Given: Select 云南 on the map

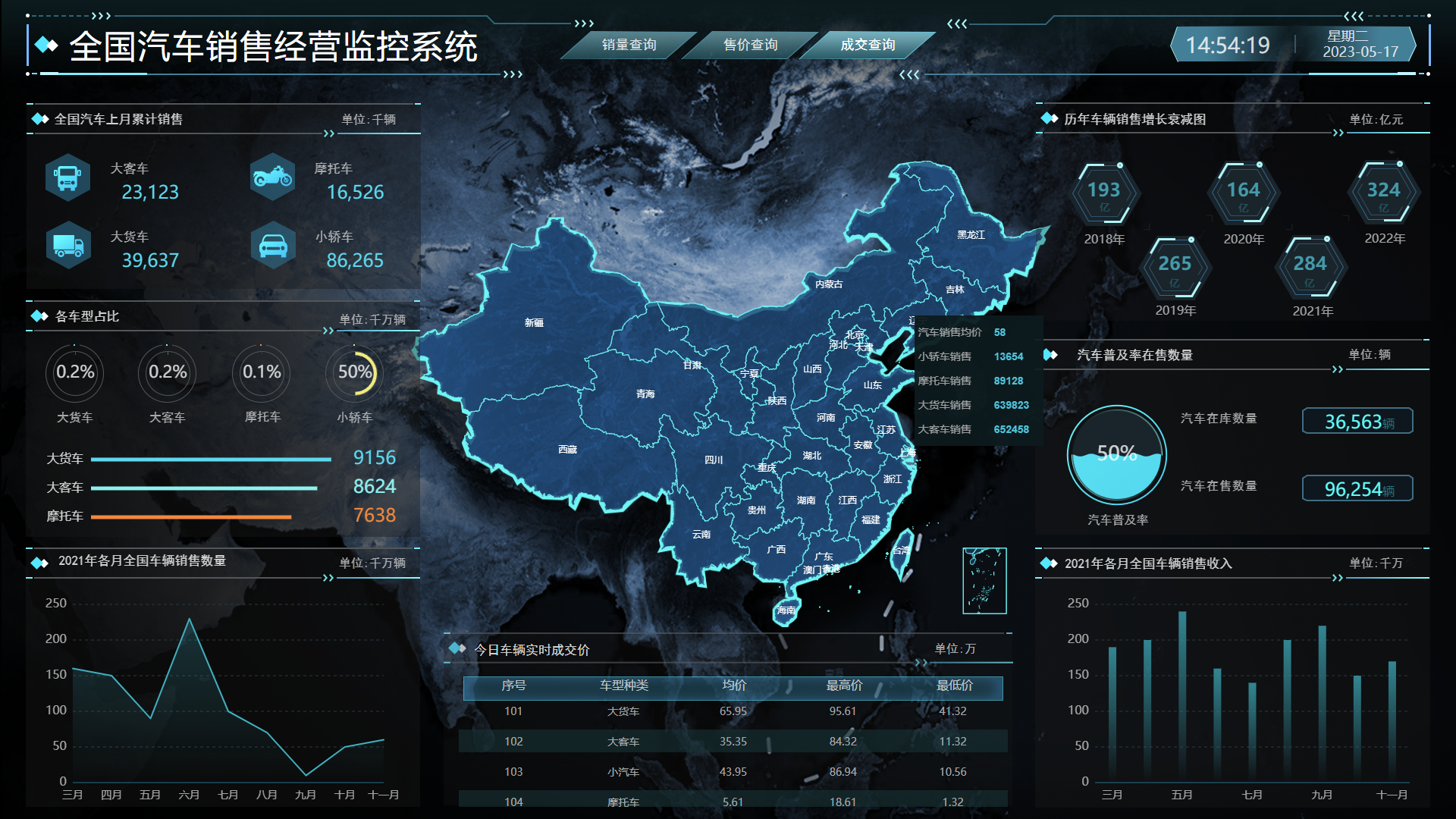Looking at the screenshot, I should [x=701, y=535].
